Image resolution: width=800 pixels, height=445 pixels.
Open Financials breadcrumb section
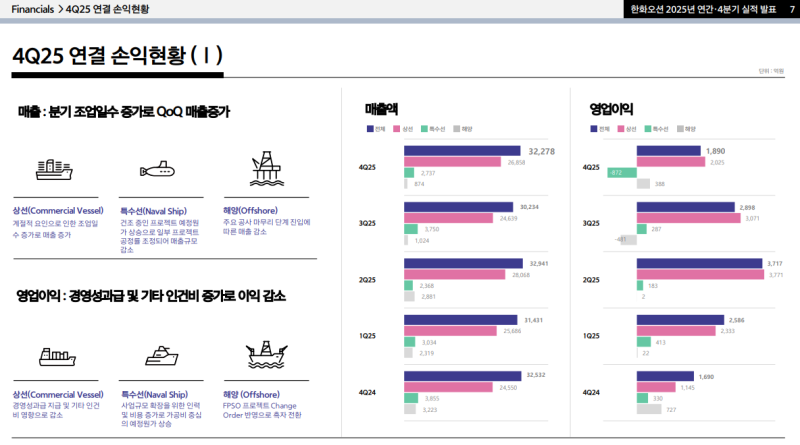coord(31,9)
